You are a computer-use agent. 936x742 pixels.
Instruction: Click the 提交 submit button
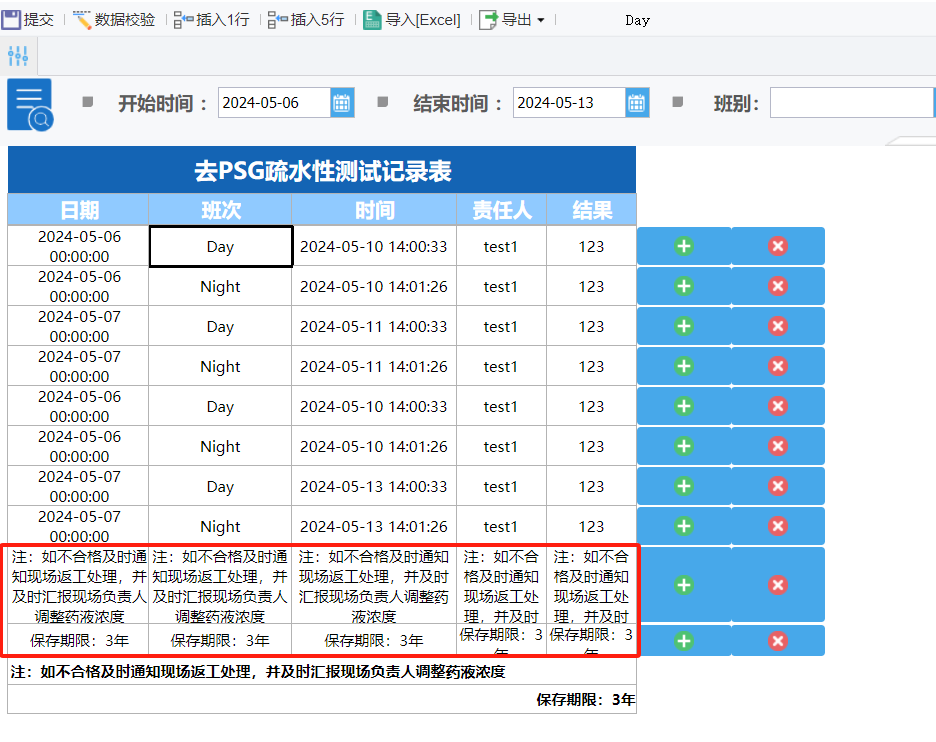coord(28,20)
